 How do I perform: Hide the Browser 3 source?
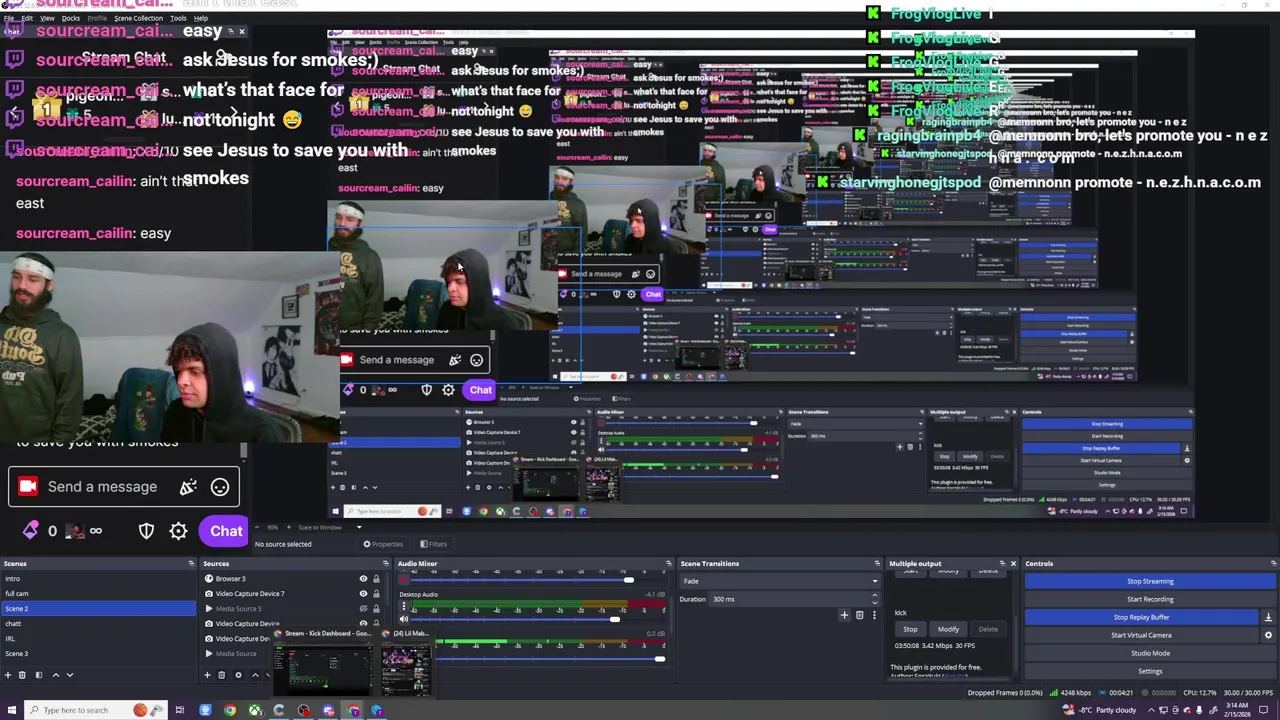pos(363,578)
